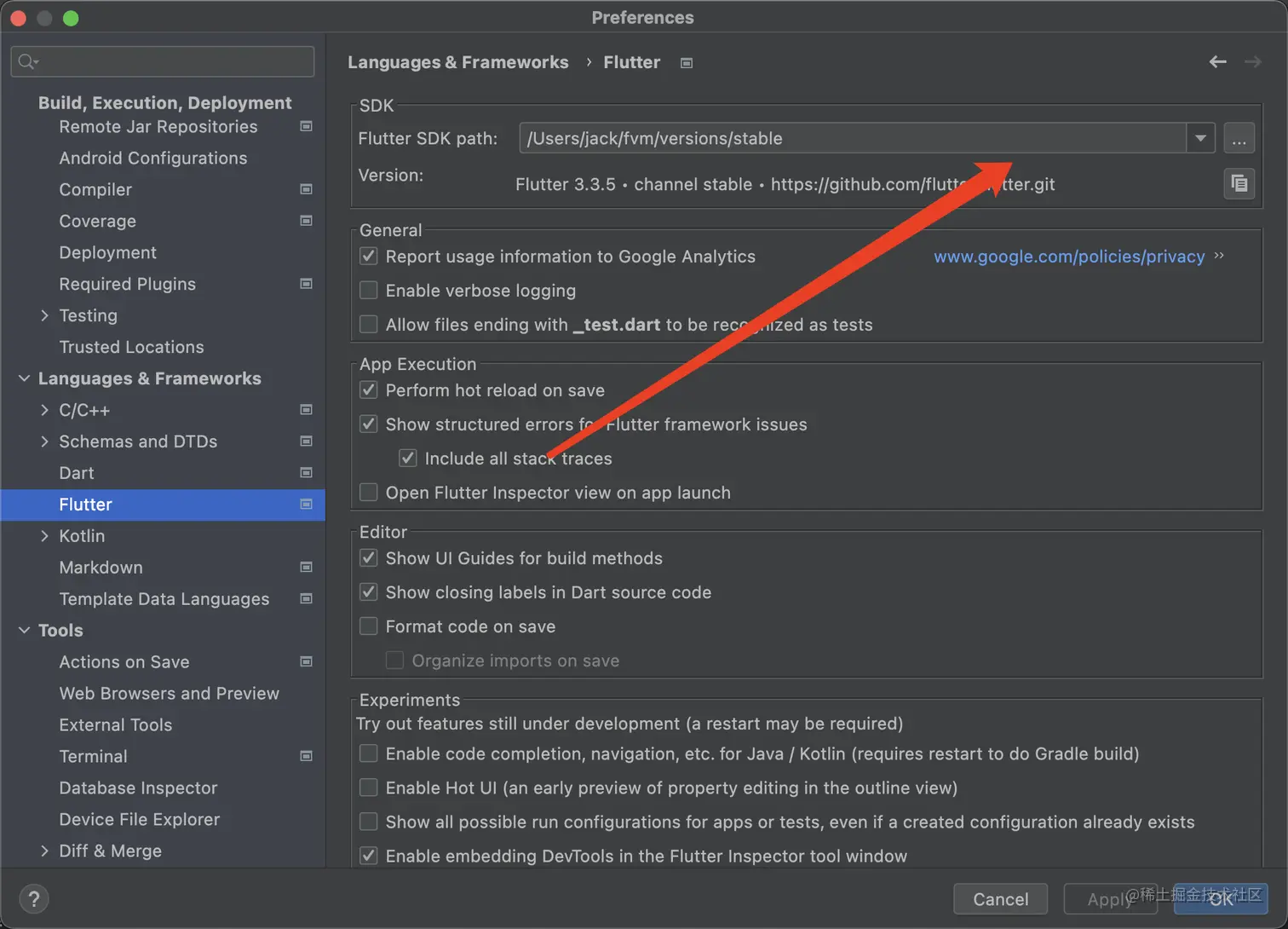1288x929 pixels.
Task: Uncheck Include all stack traces
Action: tap(408, 458)
